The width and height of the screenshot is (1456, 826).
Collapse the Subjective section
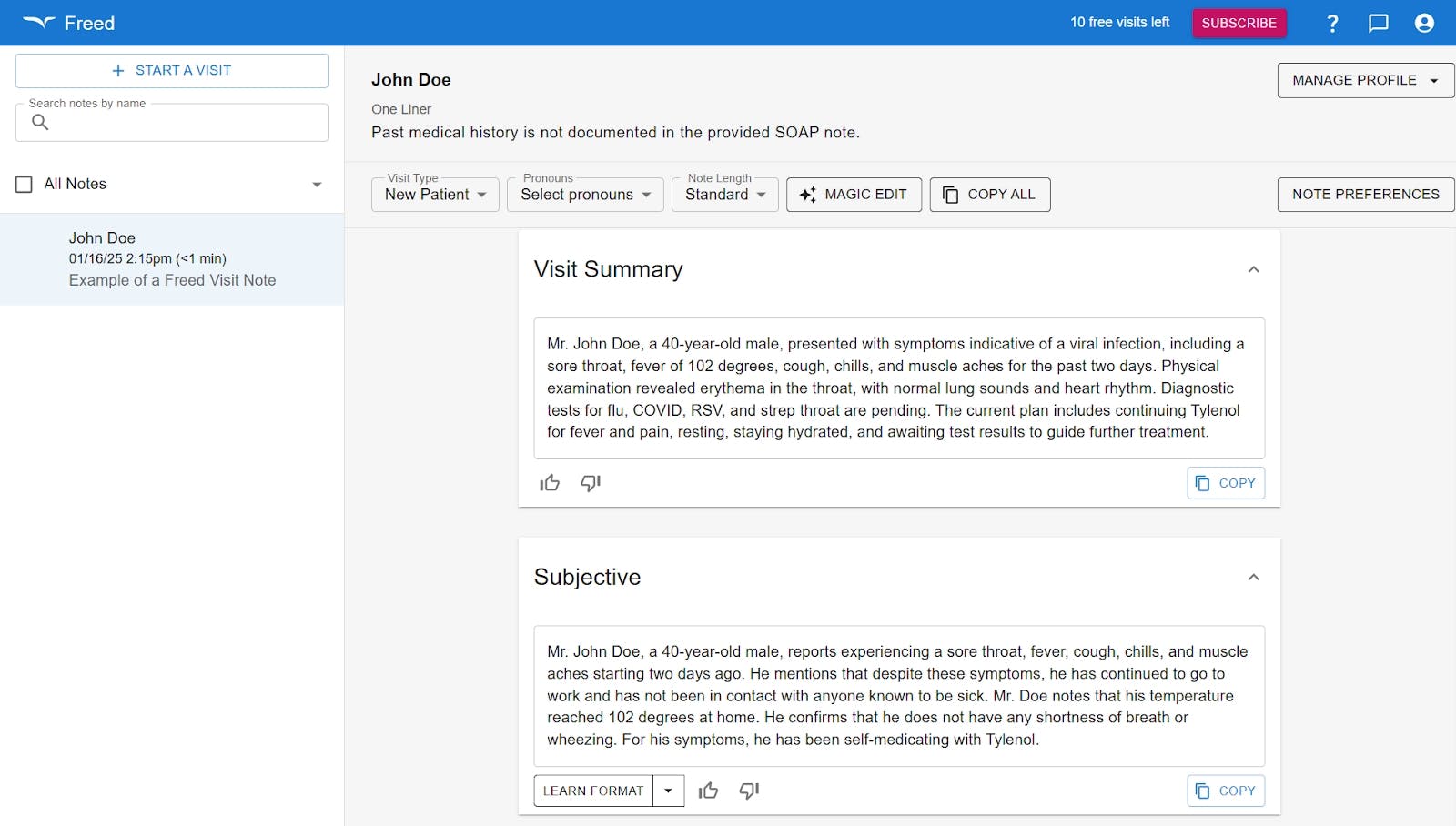click(x=1253, y=577)
